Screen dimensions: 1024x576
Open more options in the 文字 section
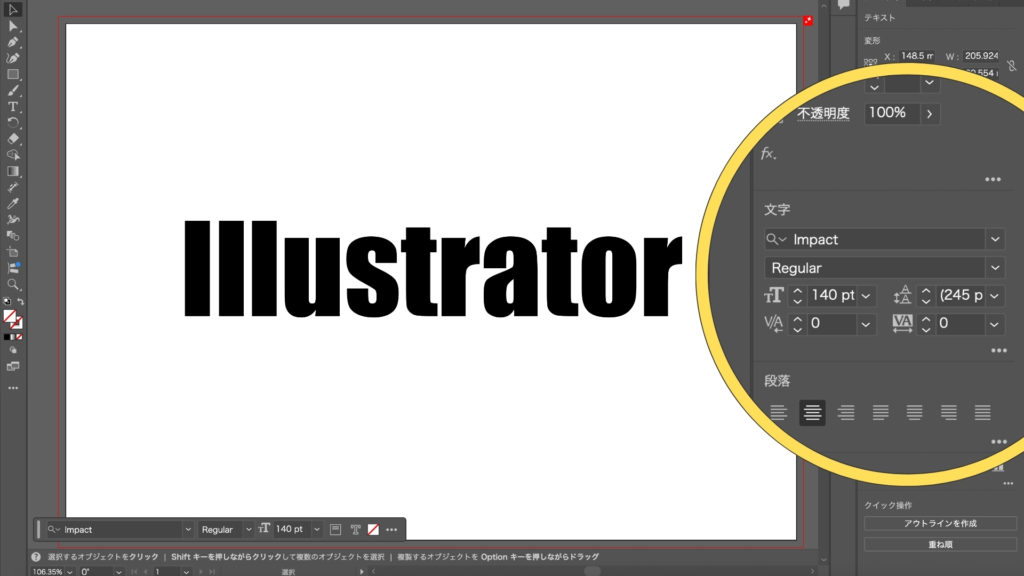point(997,351)
